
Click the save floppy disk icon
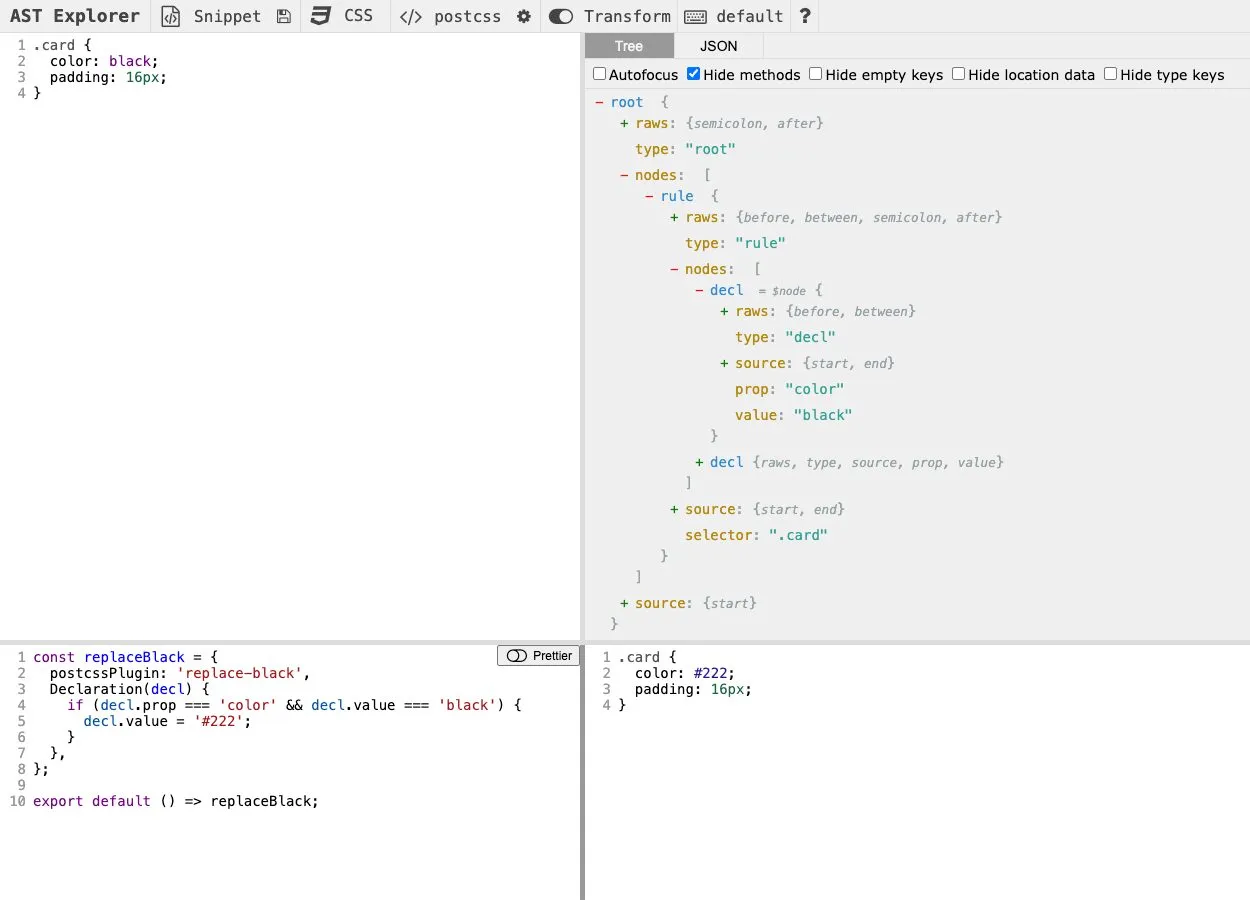[284, 16]
